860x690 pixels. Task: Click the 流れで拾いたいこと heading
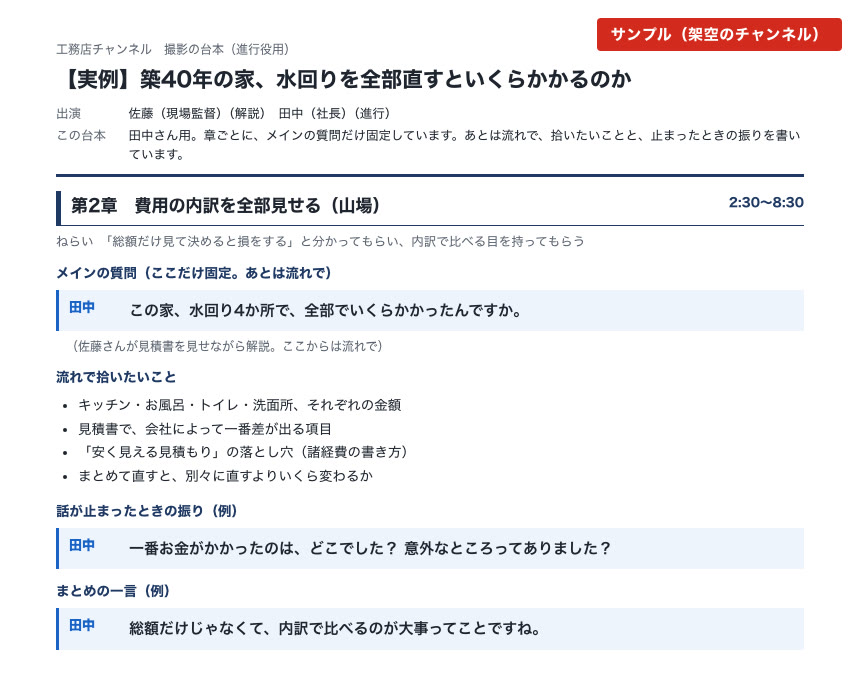tap(116, 377)
